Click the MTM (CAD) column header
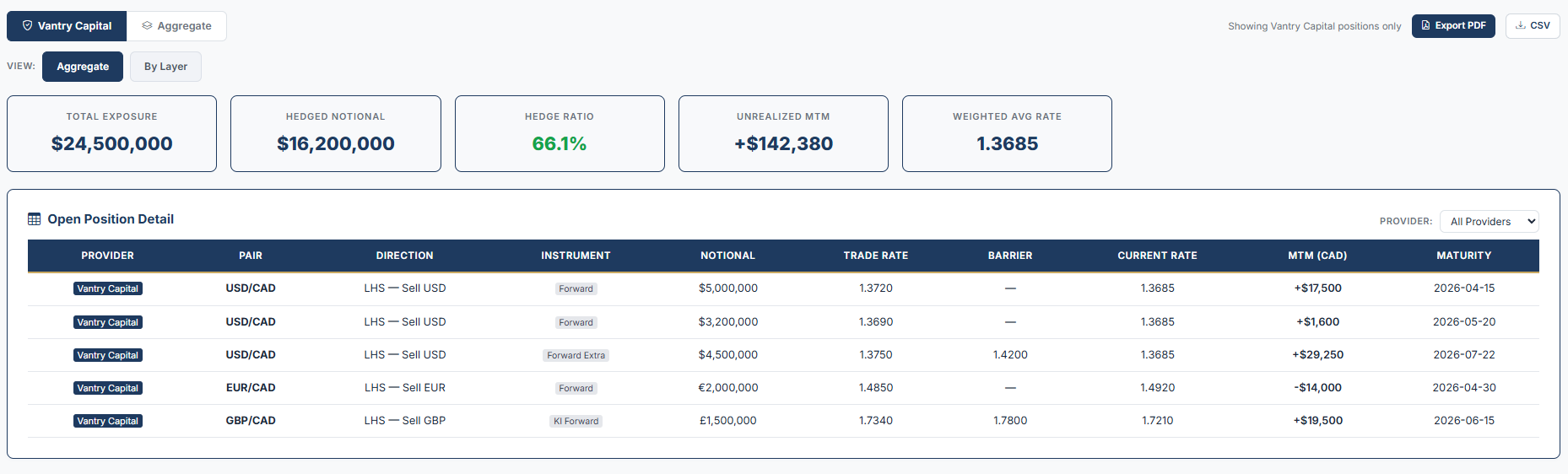The width and height of the screenshot is (1568, 474). pyautogui.click(x=1317, y=256)
